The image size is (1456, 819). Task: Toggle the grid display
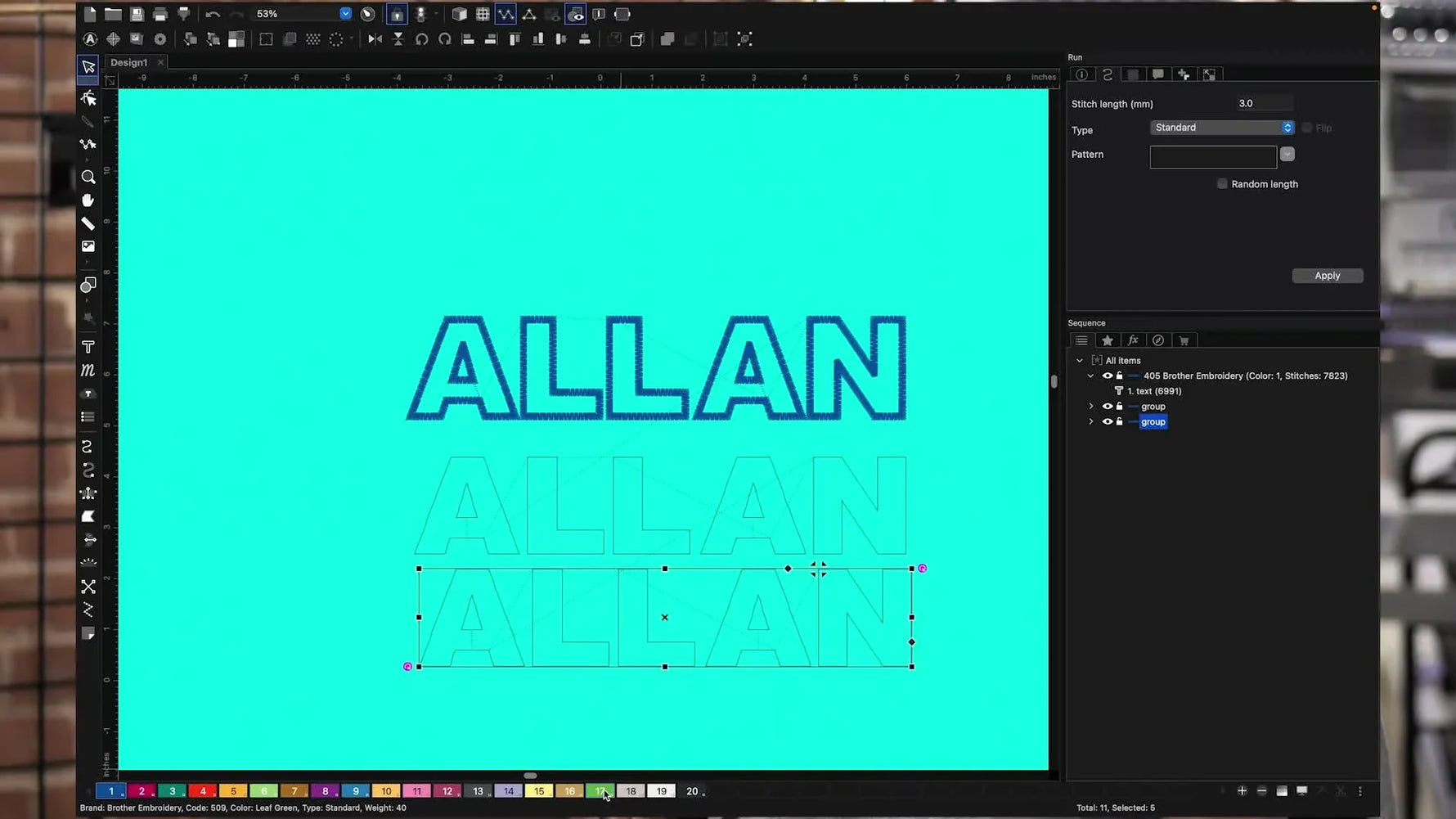[483, 14]
